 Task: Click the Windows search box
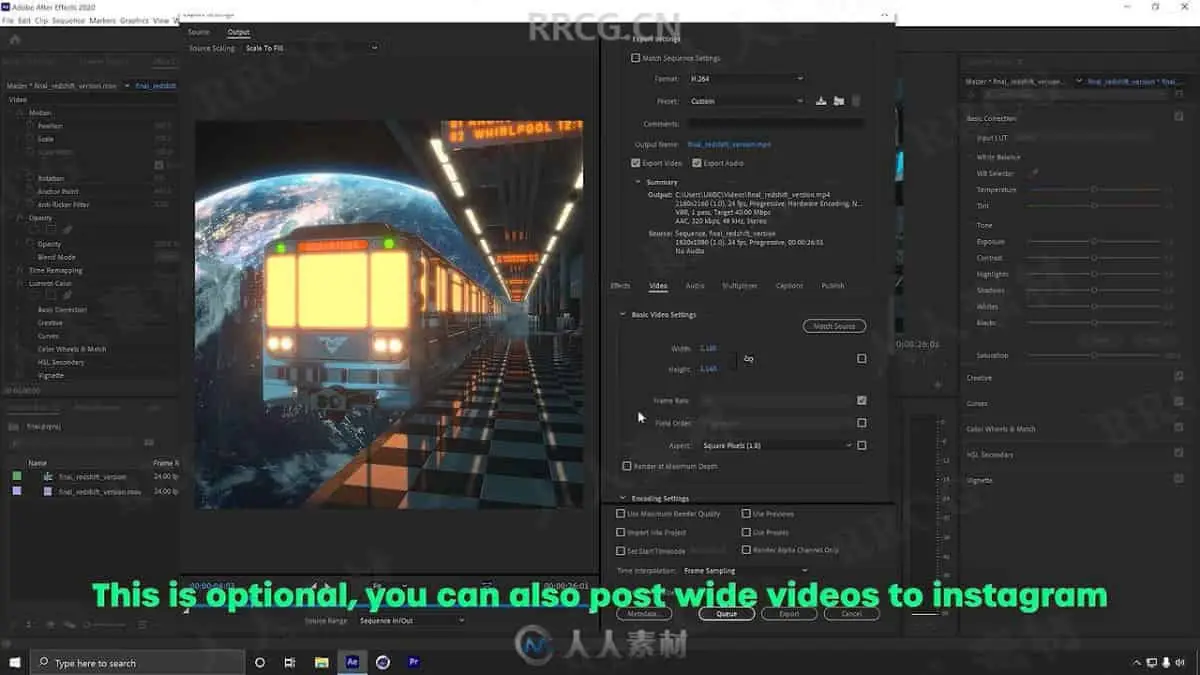click(x=137, y=662)
